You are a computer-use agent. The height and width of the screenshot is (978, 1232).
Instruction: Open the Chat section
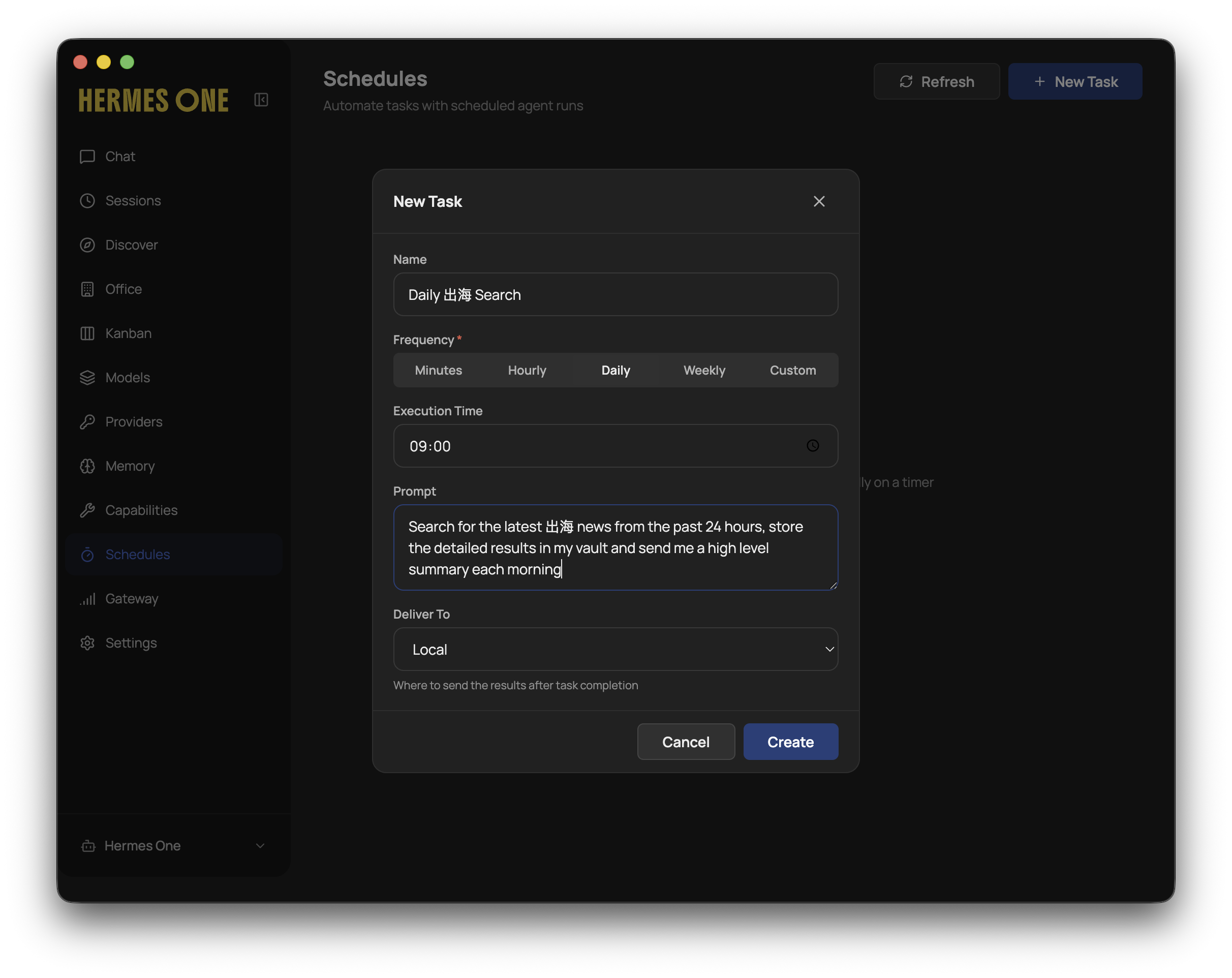pos(174,157)
